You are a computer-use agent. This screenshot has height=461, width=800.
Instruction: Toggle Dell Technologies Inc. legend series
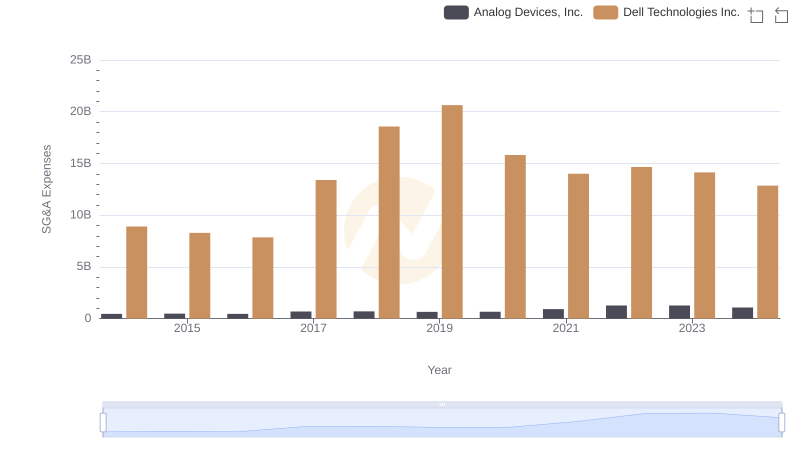(x=666, y=12)
